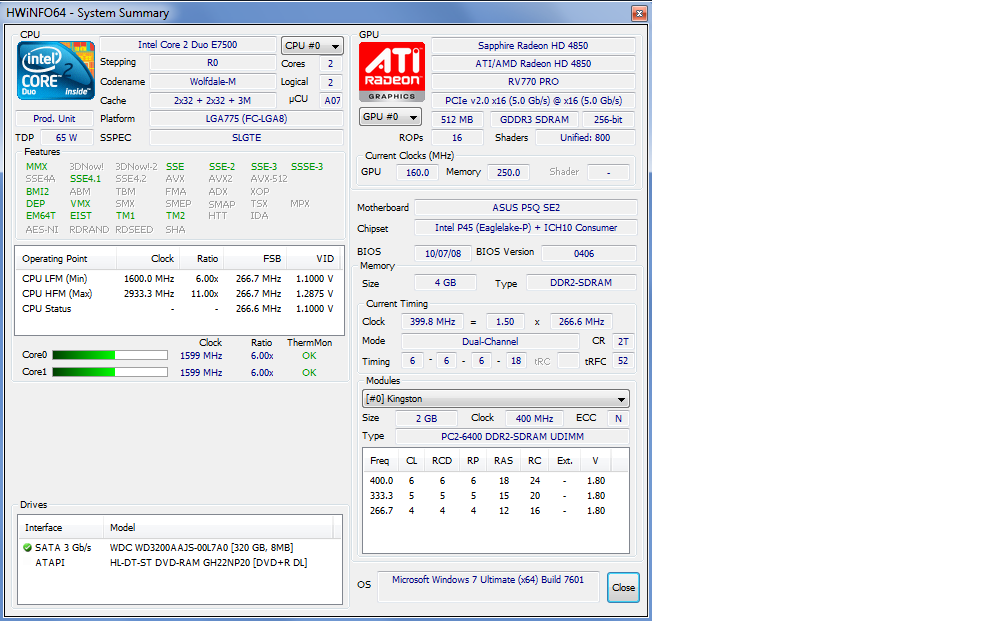
Task: Click the GDDR3 SDRAM memory type field
Action: click(534, 120)
